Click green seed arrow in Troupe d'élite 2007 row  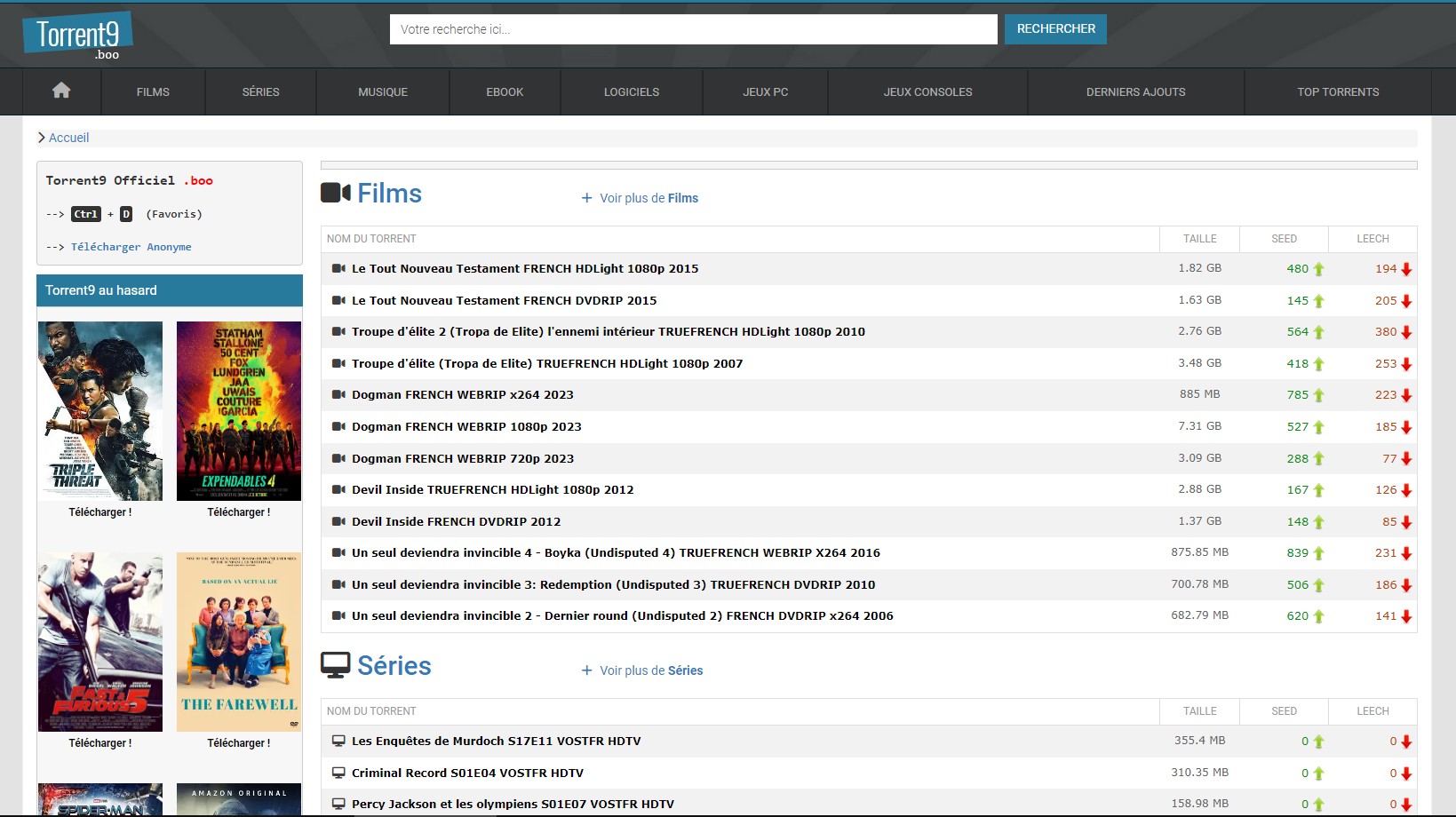coord(1319,364)
